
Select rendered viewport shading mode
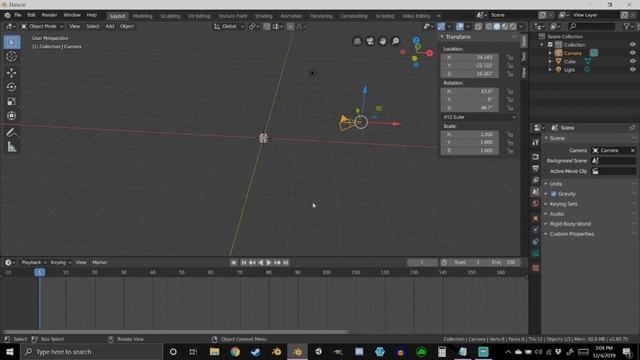point(513,27)
